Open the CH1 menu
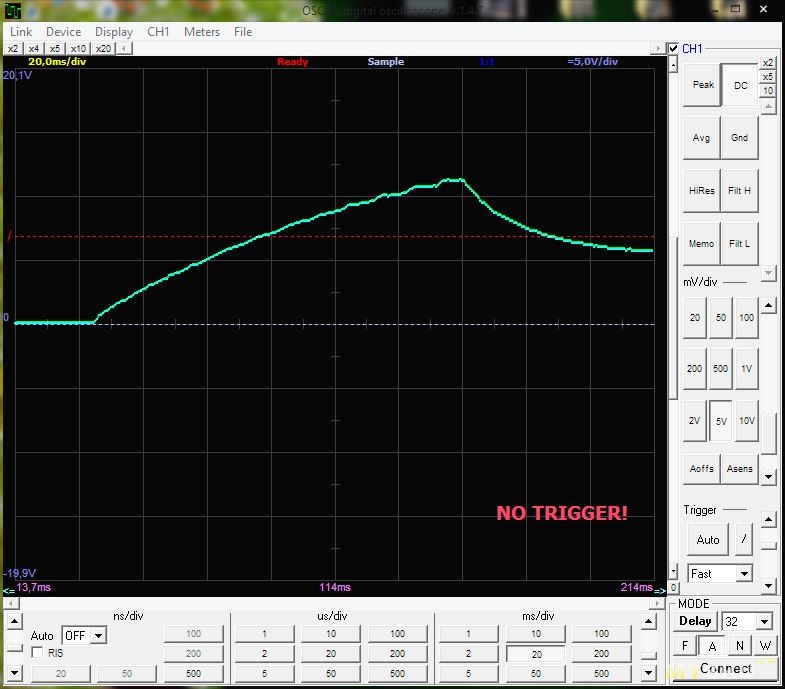Image resolution: width=785 pixels, height=689 pixels. pos(158,32)
